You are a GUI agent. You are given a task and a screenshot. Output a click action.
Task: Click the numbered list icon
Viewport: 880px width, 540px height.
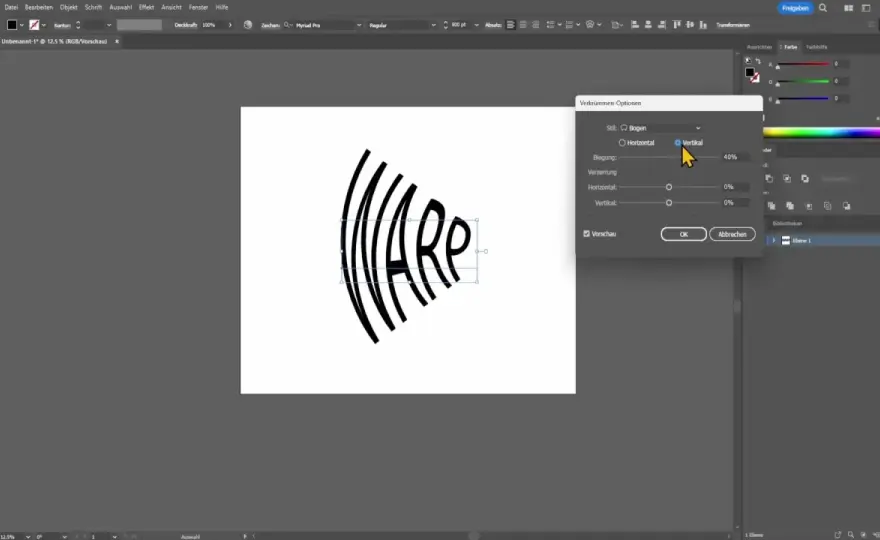[x=569, y=25]
